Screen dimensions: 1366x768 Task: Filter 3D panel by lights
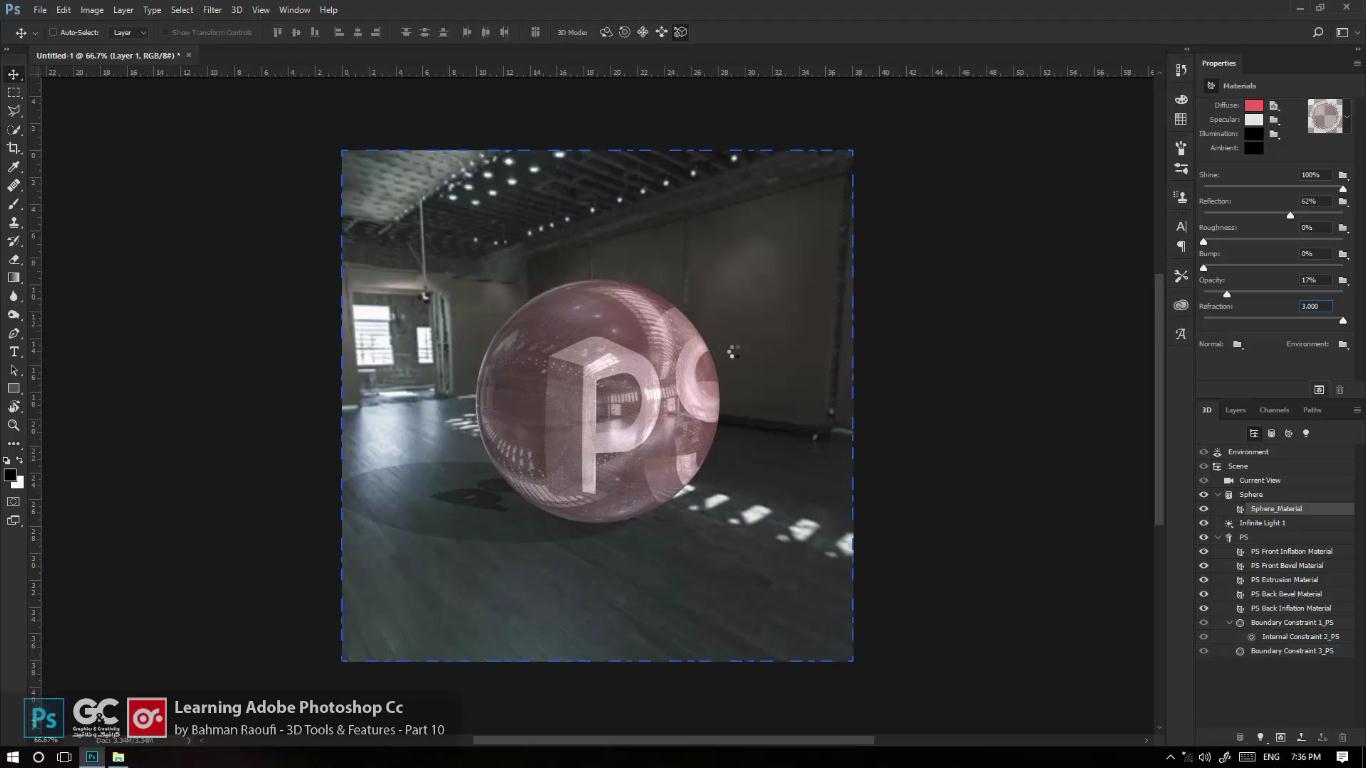pos(1306,433)
